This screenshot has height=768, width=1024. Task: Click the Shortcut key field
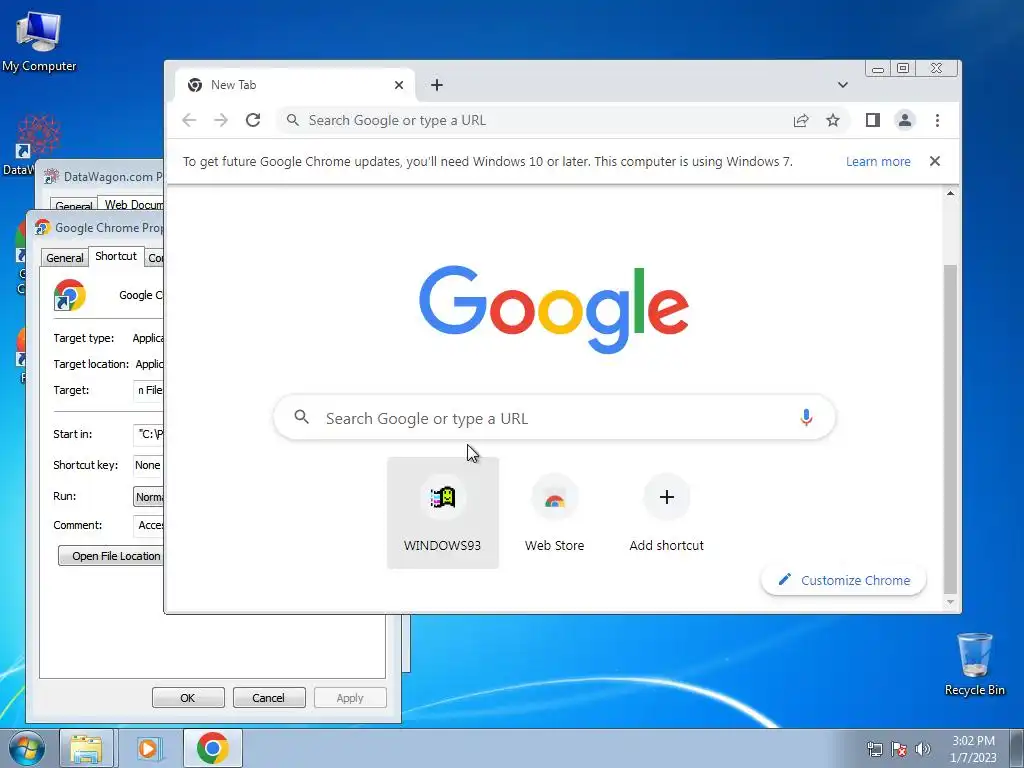click(x=149, y=465)
